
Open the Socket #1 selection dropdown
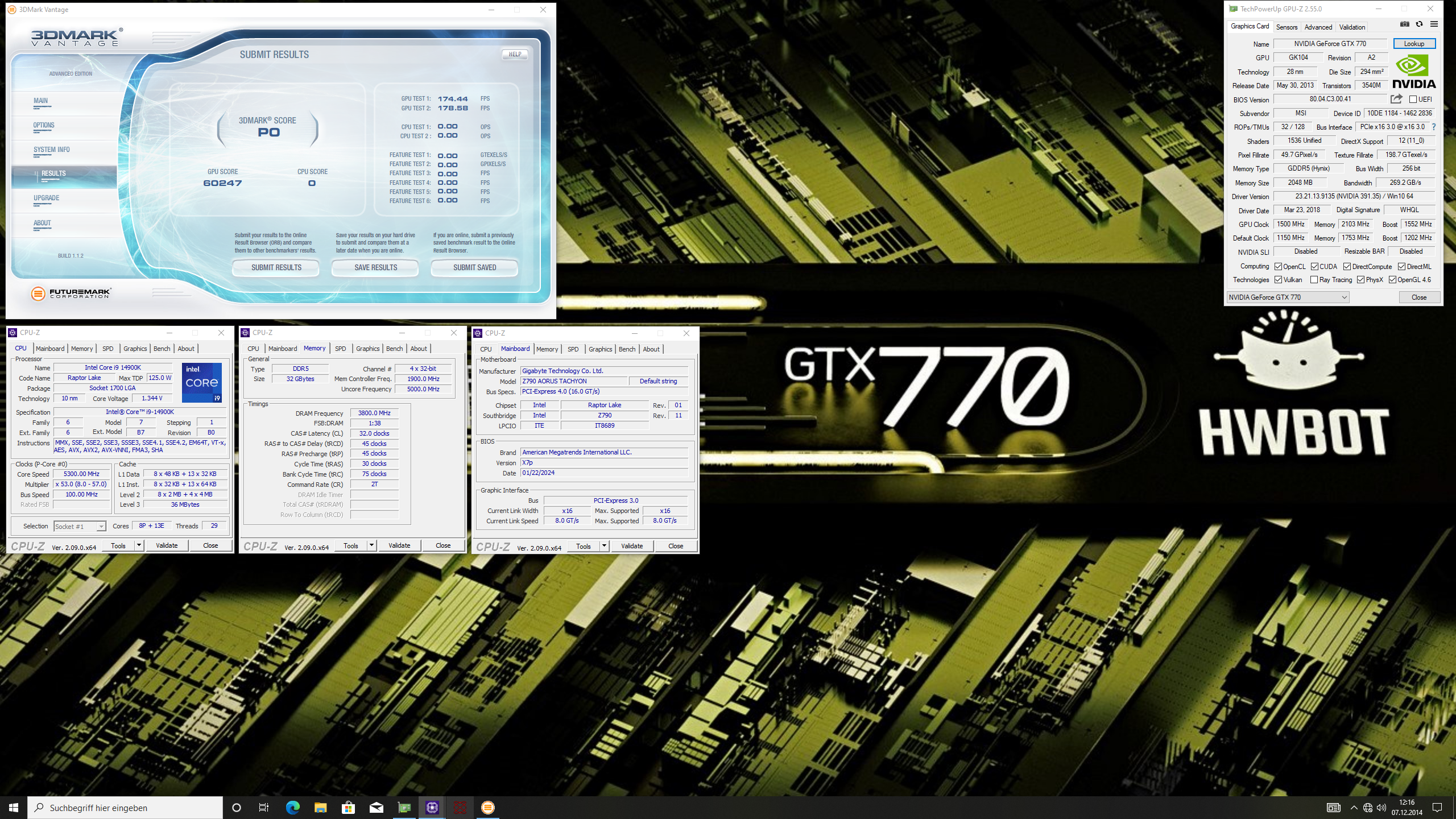[x=80, y=526]
